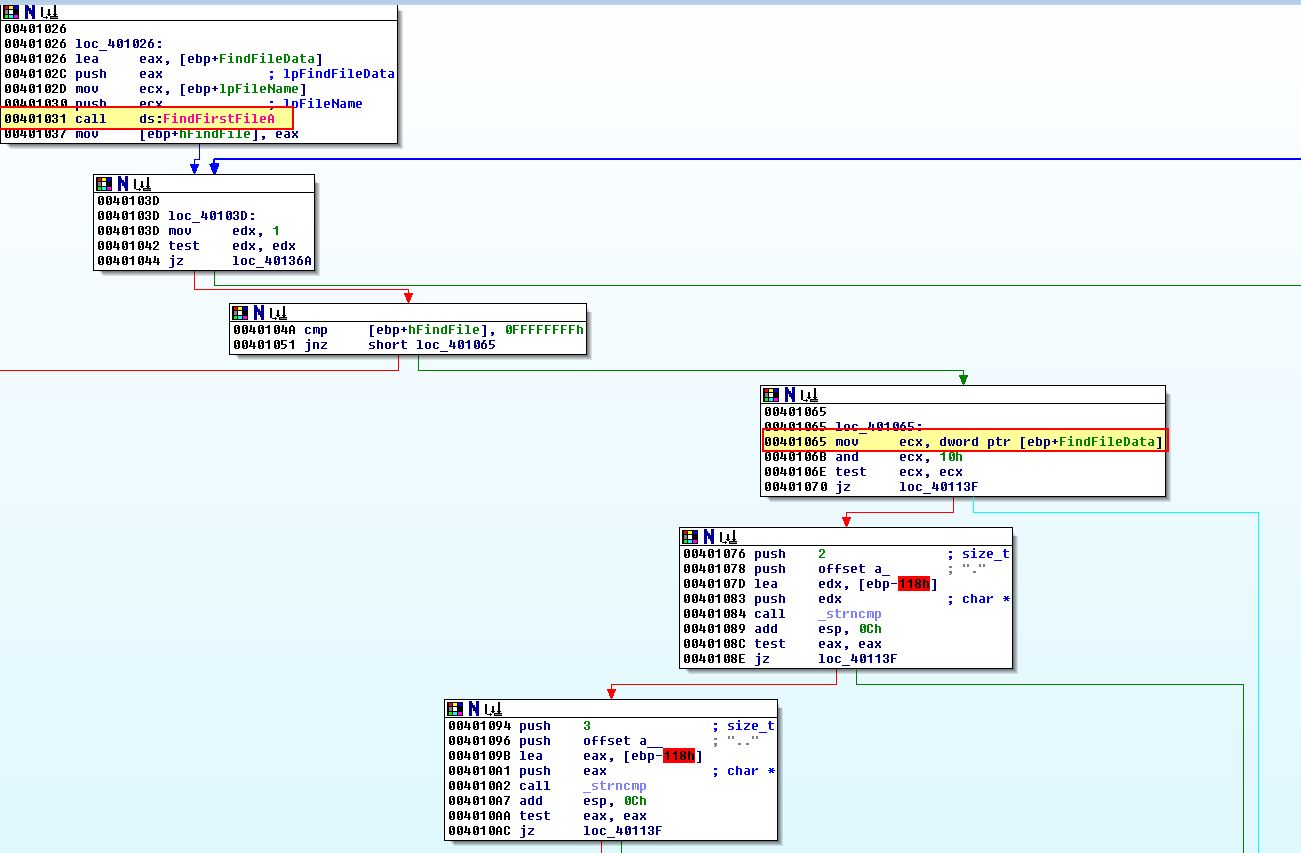Click jz loc_40113F at address 0040108E
Screen dimensions: 1301x853
click(790, 658)
